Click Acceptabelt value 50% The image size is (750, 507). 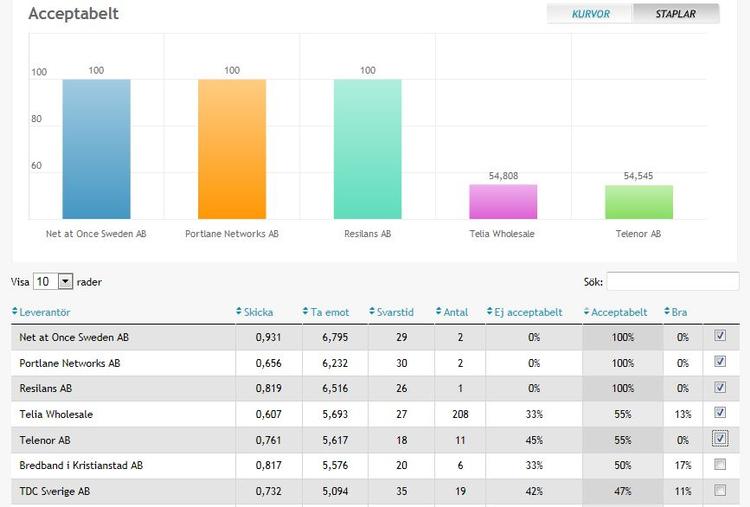(623, 465)
